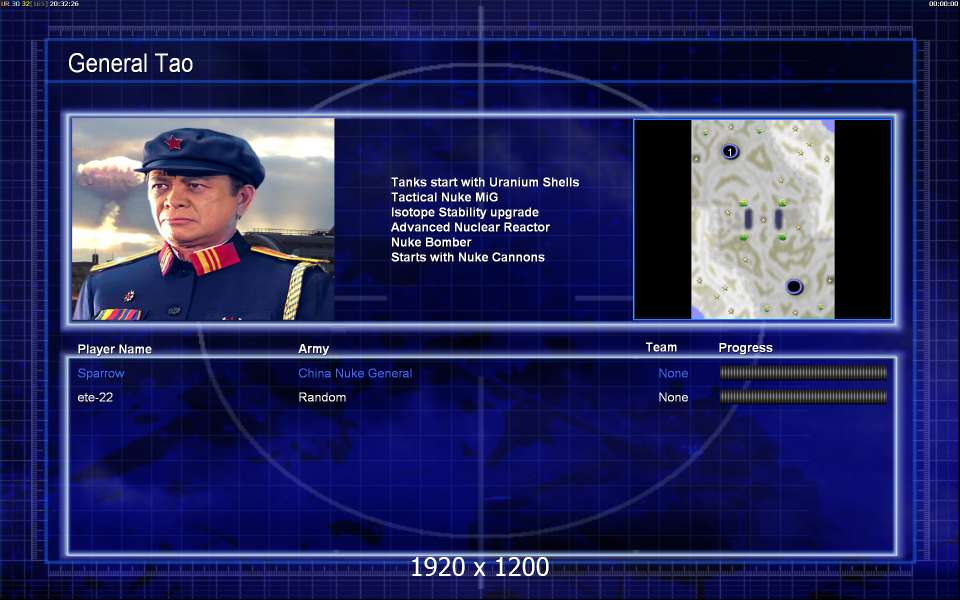Select the 'Nuke Bomber' line
960x600 pixels.
point(431,242)
